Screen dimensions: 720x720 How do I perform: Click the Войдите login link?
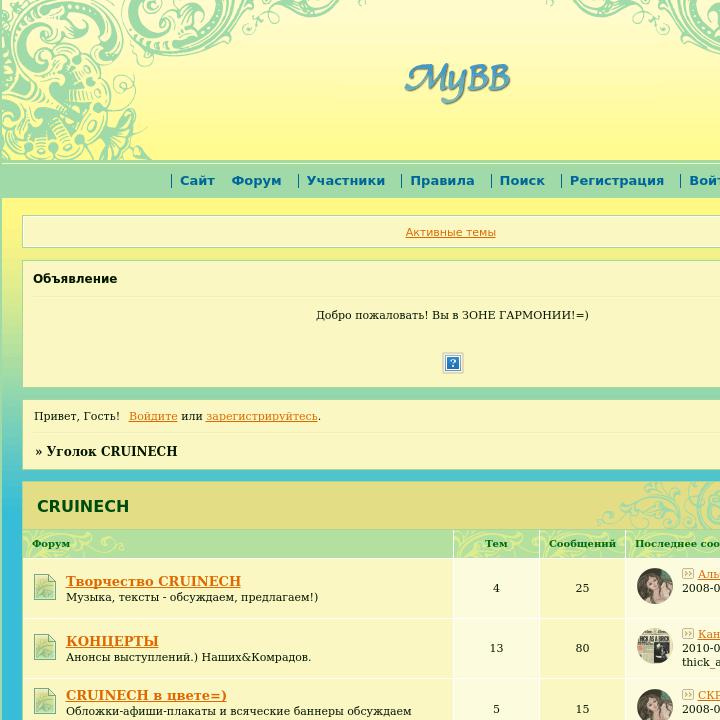point(153,416)
